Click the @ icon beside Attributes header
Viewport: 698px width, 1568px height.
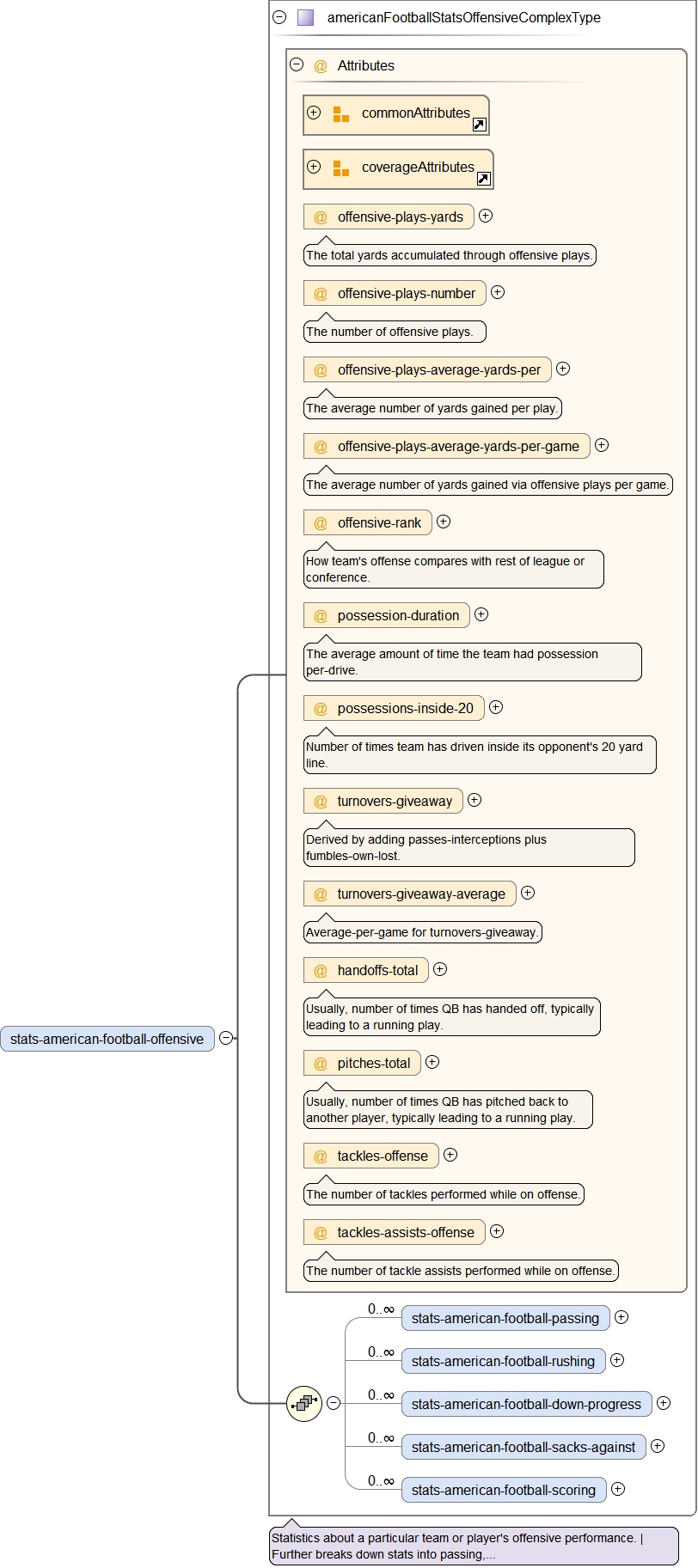(321, 66)
